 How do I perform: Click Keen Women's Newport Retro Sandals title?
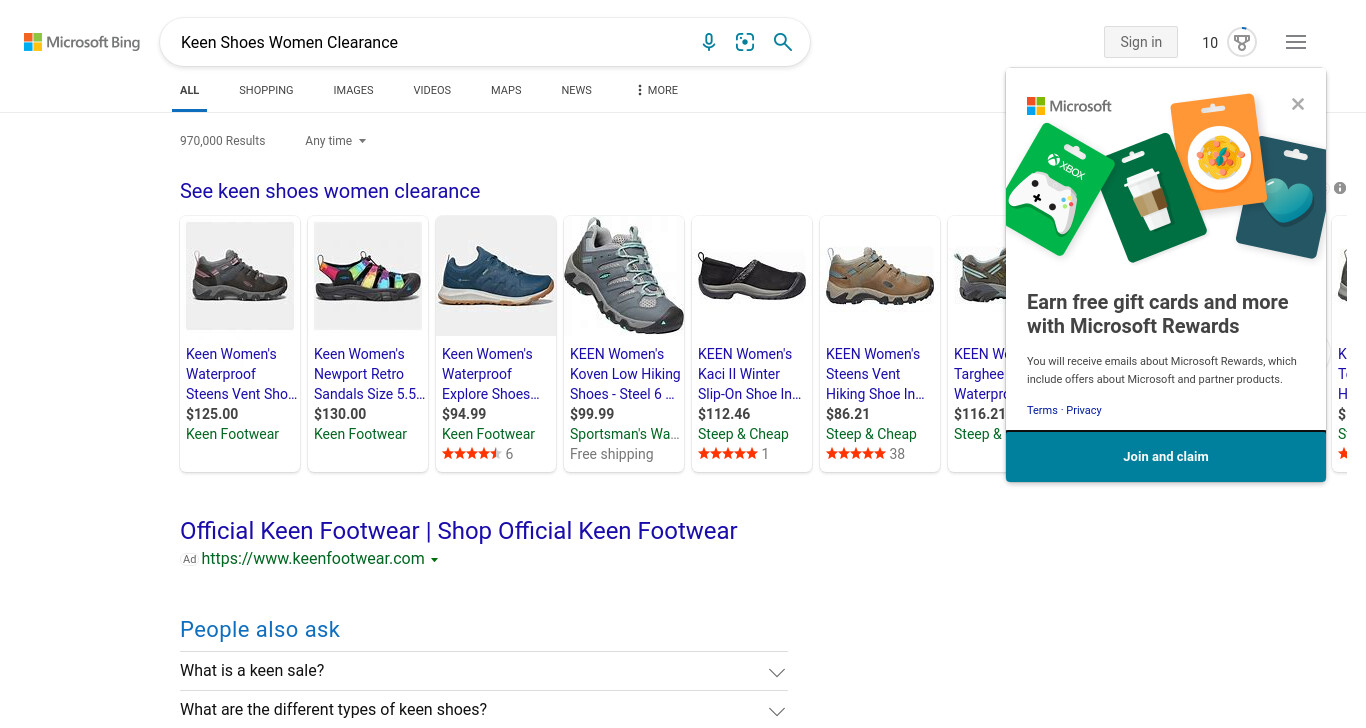[369, 374]
